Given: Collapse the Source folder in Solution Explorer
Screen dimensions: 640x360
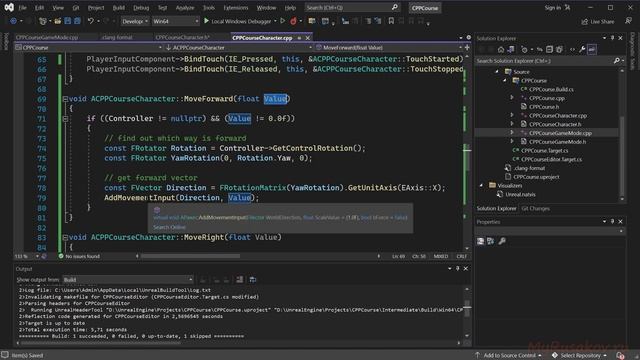Looking at the screenshot, I should pyautogui.click(x=497, y=71).
